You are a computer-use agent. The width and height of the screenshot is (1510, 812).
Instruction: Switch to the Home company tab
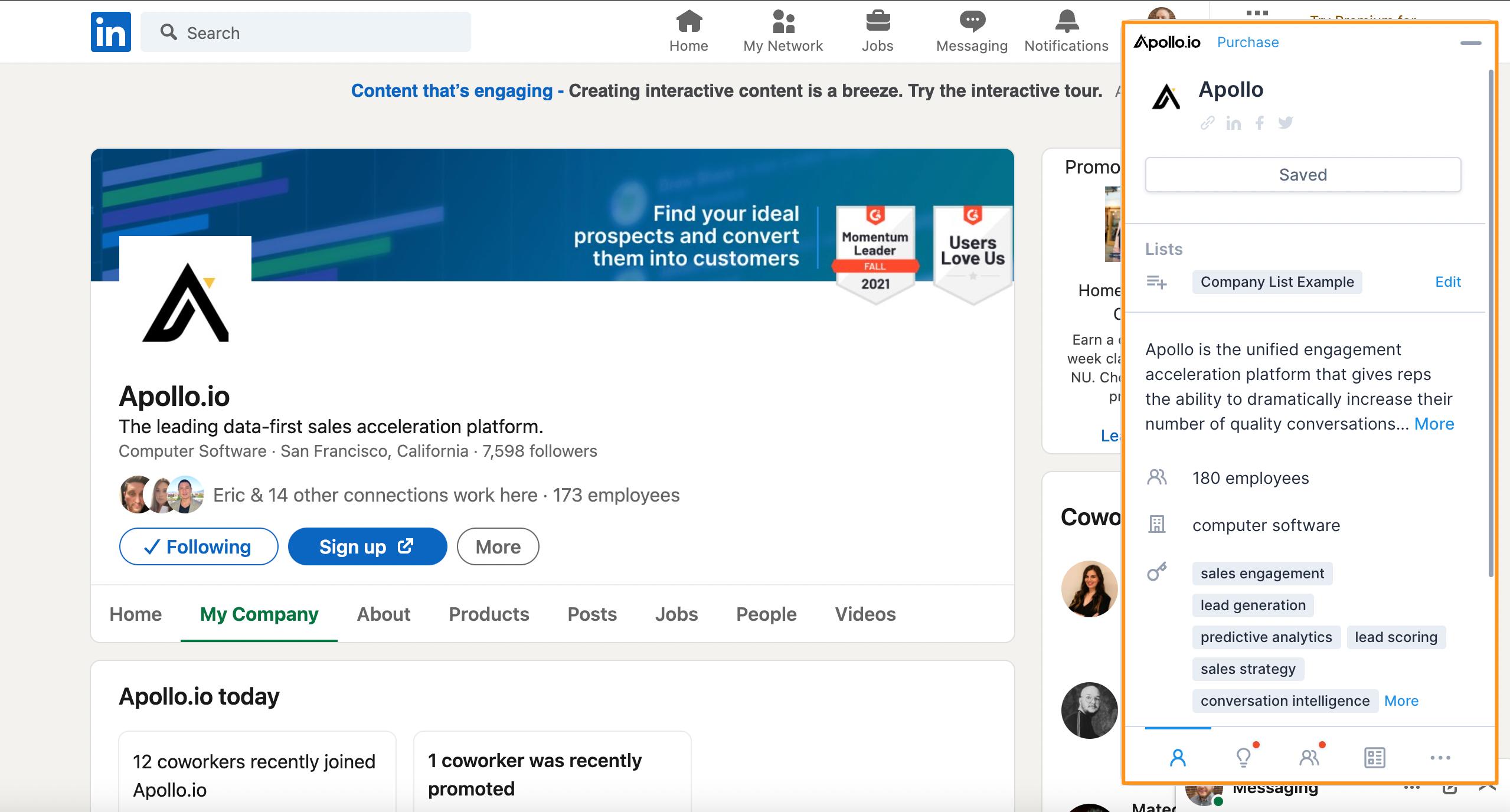136,614
